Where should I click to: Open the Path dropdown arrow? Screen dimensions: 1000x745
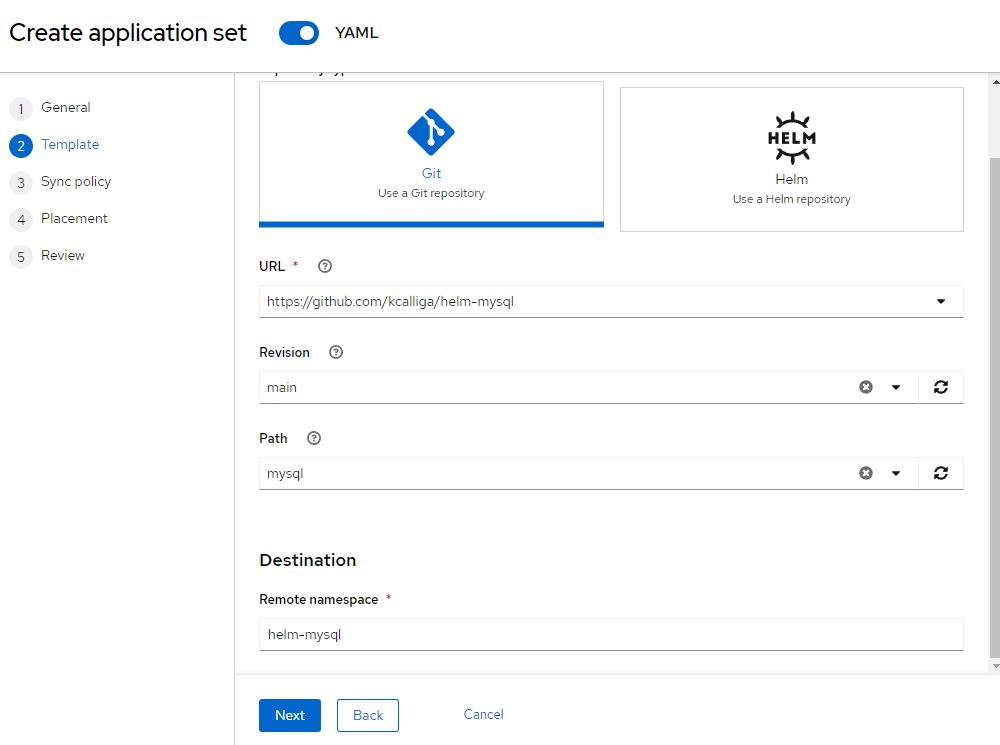896,473
